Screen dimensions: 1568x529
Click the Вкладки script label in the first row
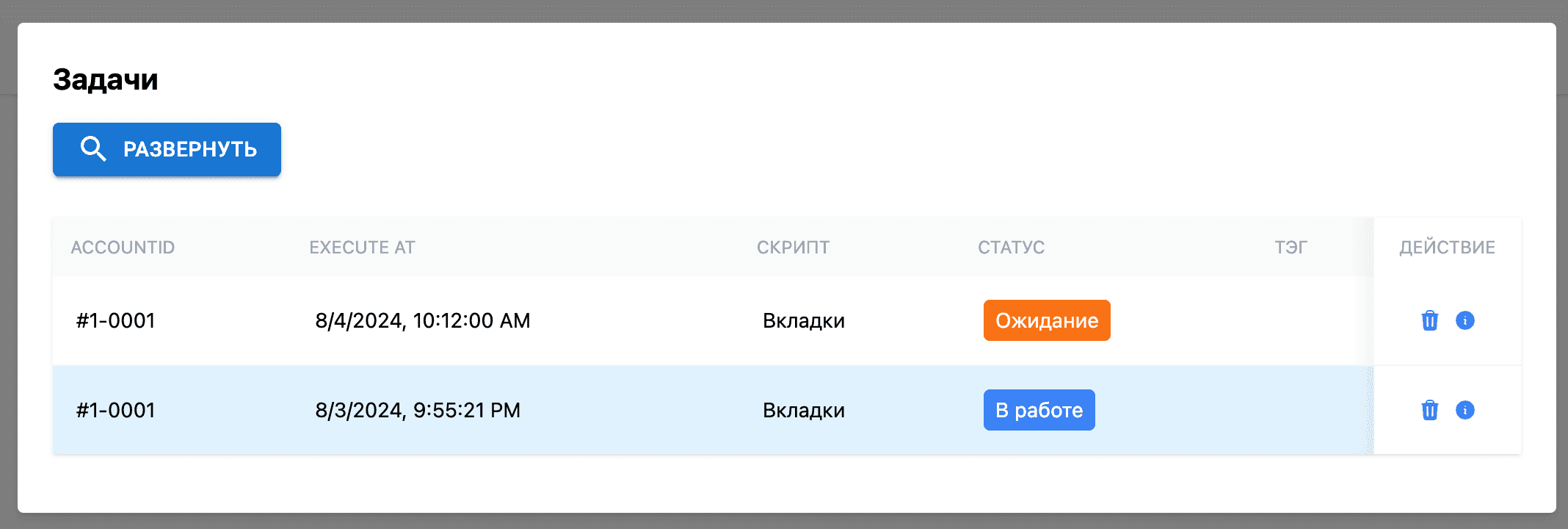[x=805, y=320]
